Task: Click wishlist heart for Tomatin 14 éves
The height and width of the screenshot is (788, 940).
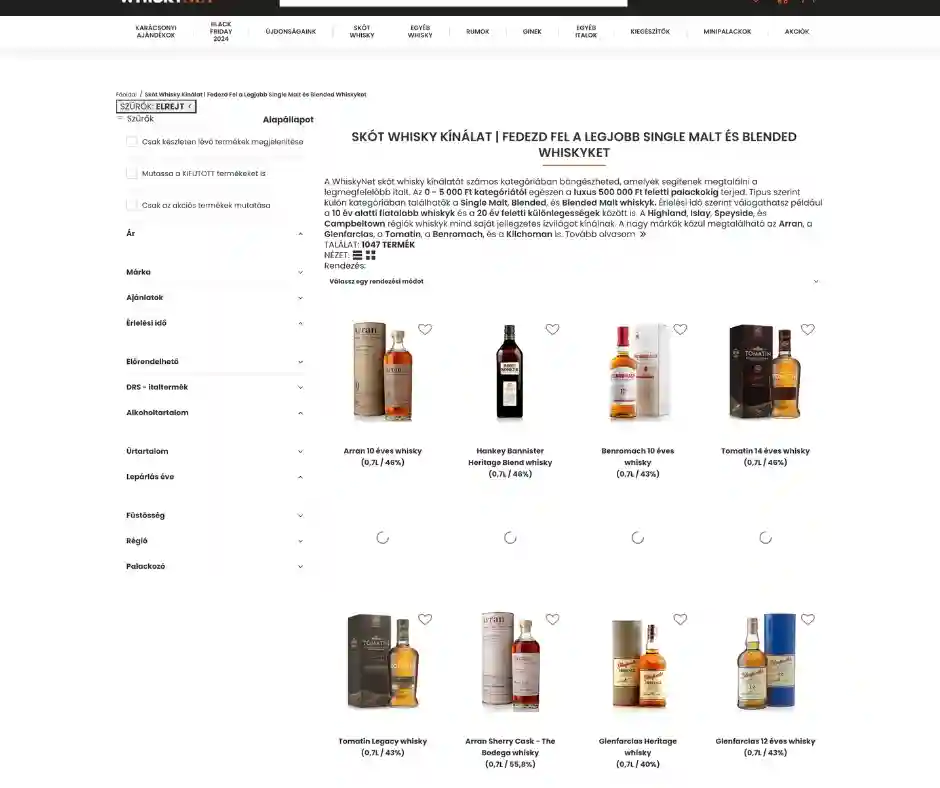Action: click(807, 329)
